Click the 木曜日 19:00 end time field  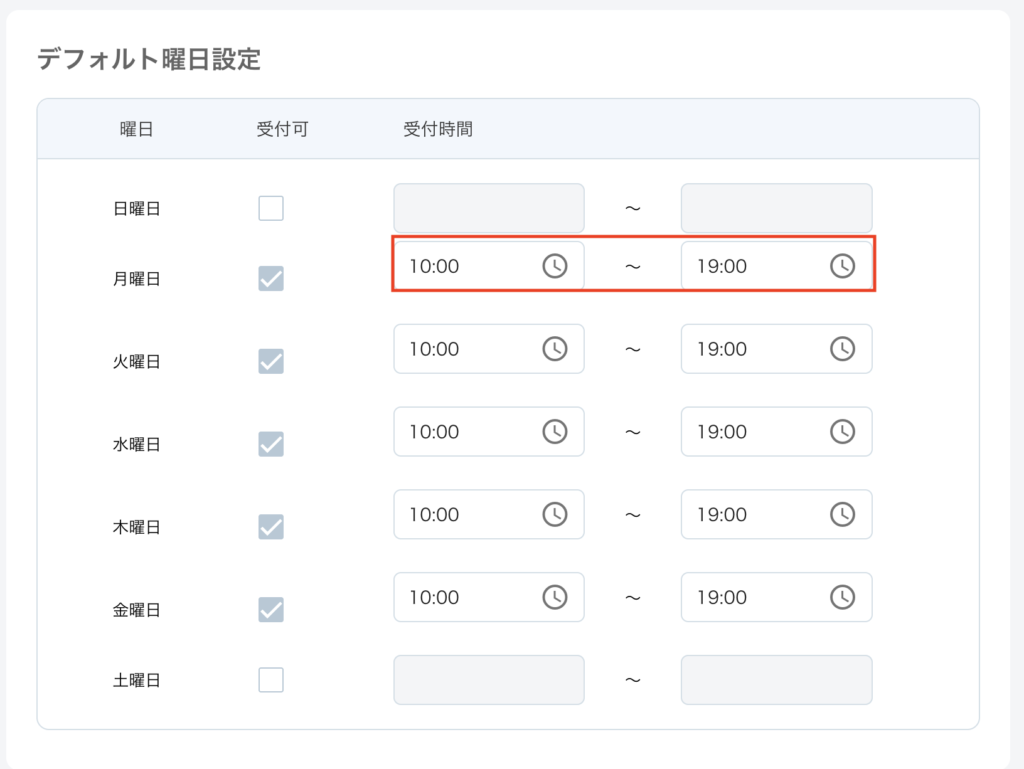click(x=750, y=515)
